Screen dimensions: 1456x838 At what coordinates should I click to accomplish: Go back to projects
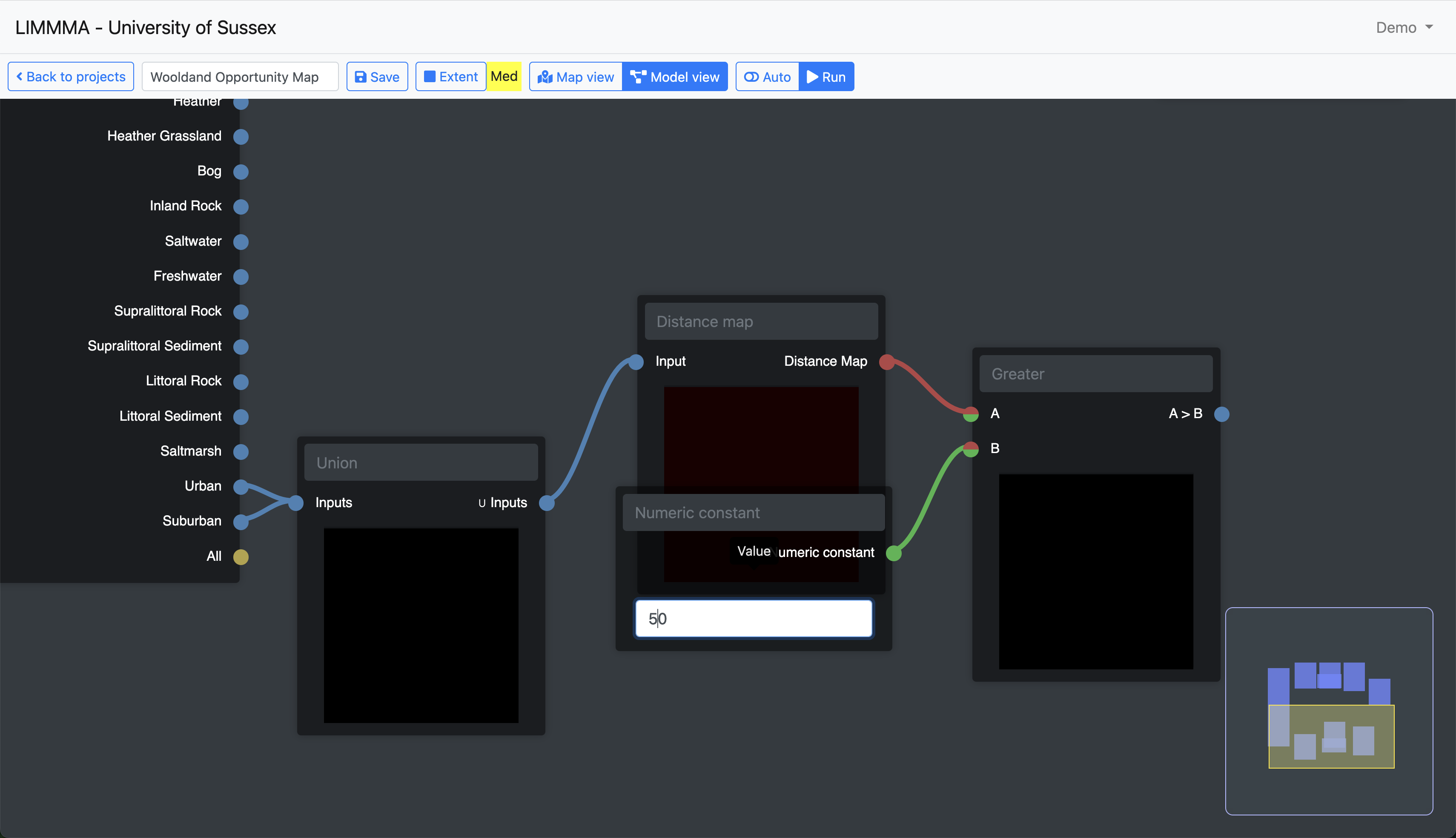[x=71, y=77]
